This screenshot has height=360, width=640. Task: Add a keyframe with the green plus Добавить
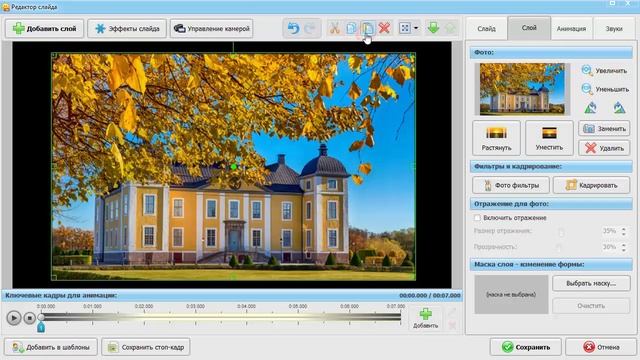425,318
